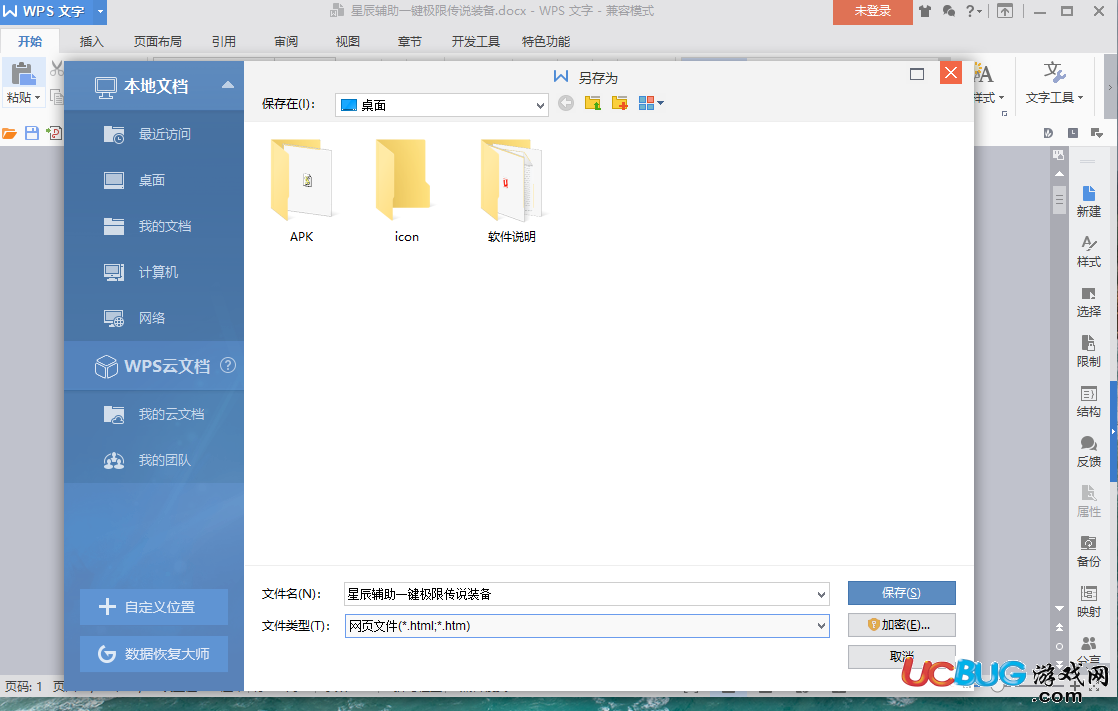The height and width of the screenshot is (711, 1118).
Task: Switch to the 特色功能 ribbon tab
Action: coord(546,41)
